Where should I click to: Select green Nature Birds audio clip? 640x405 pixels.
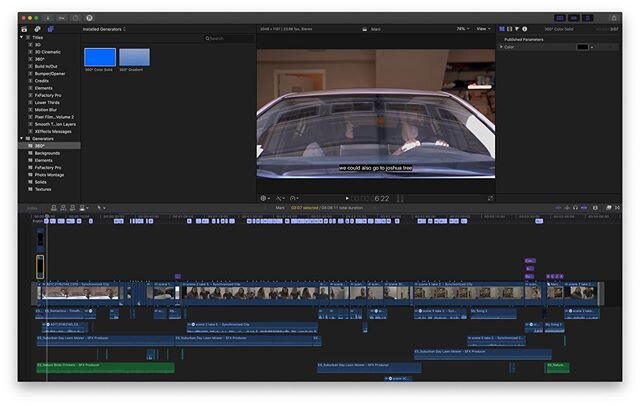[x=105, y=367]
